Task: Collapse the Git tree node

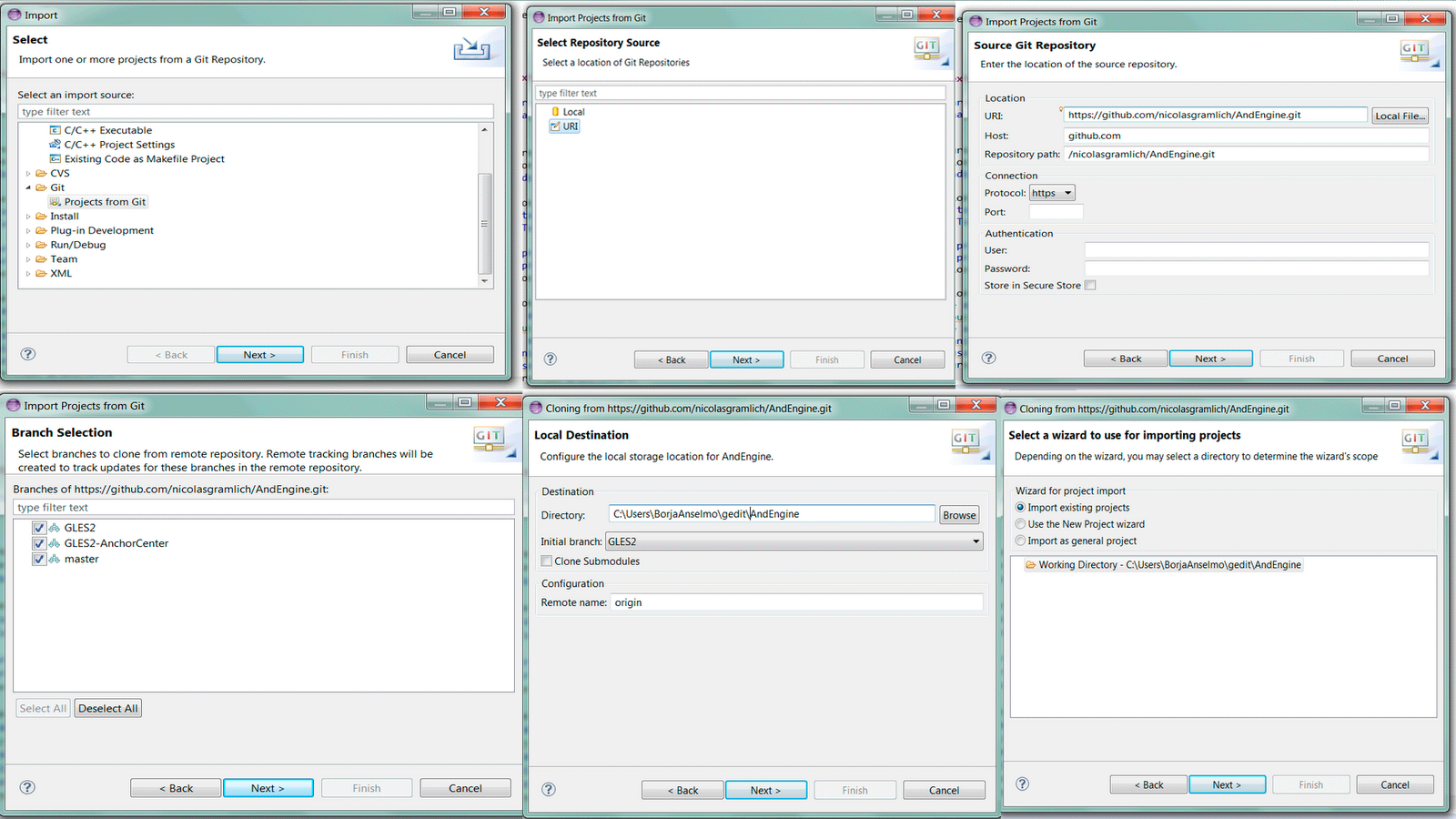Action: (x=28, y=187)
